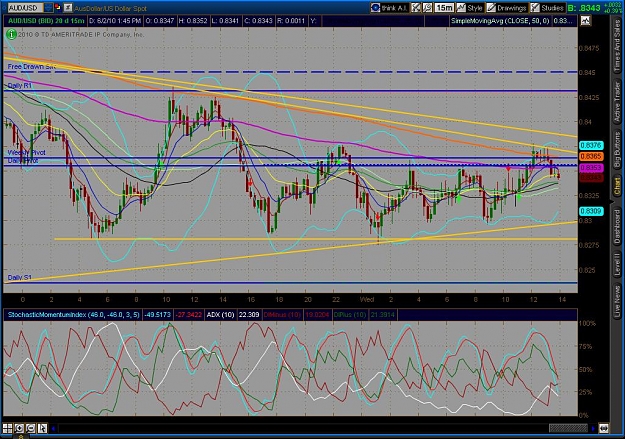This screenshot has height=439, width=625.
Task: Open the symbol selector dropdown arrow
Action: pos(48,8)
